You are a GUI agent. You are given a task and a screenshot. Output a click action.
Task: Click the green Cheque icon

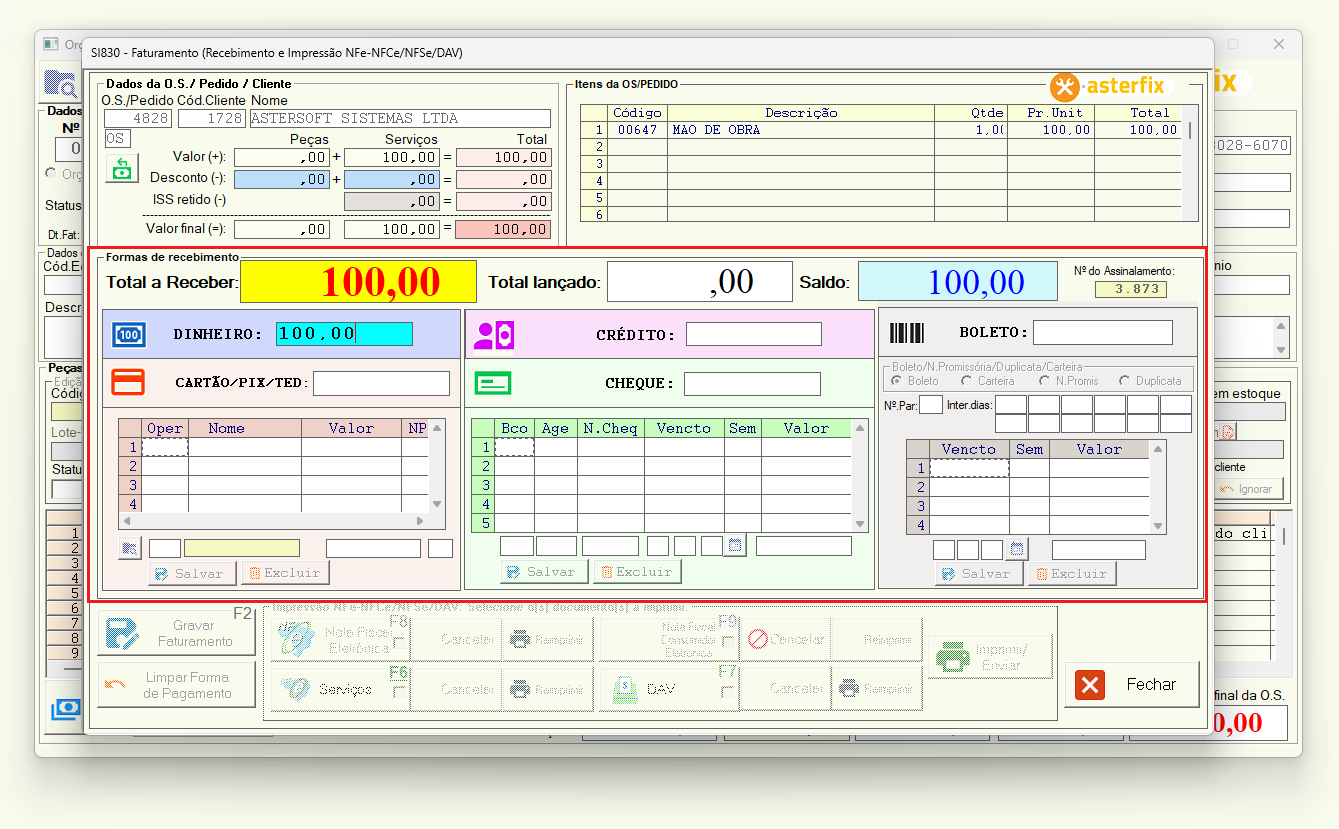(493, 383)
